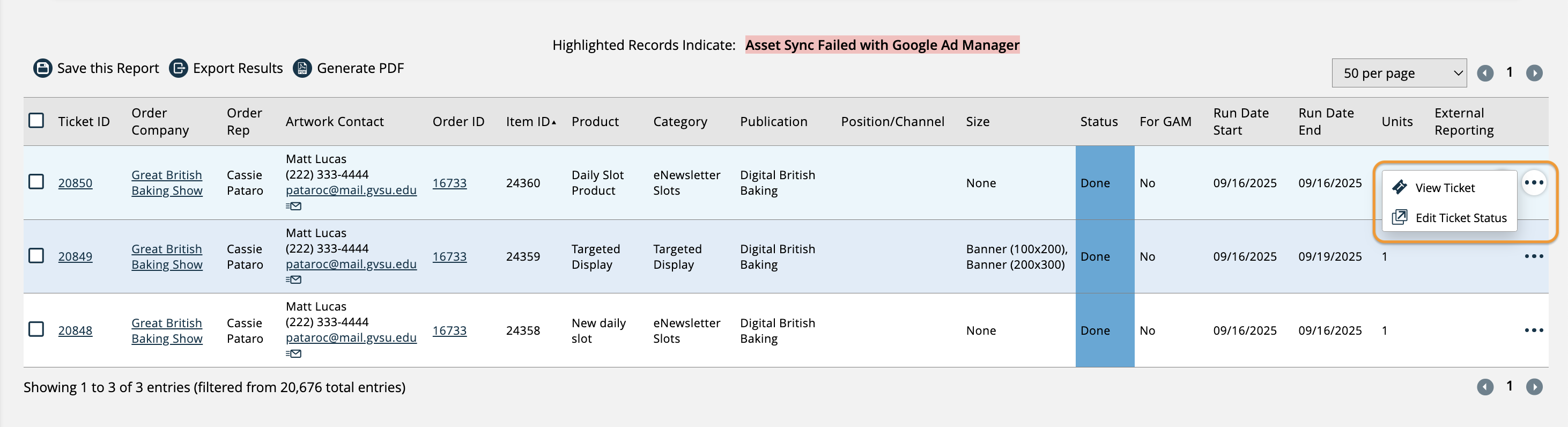Open actions menu for ticket 20849

[1533, 256]
